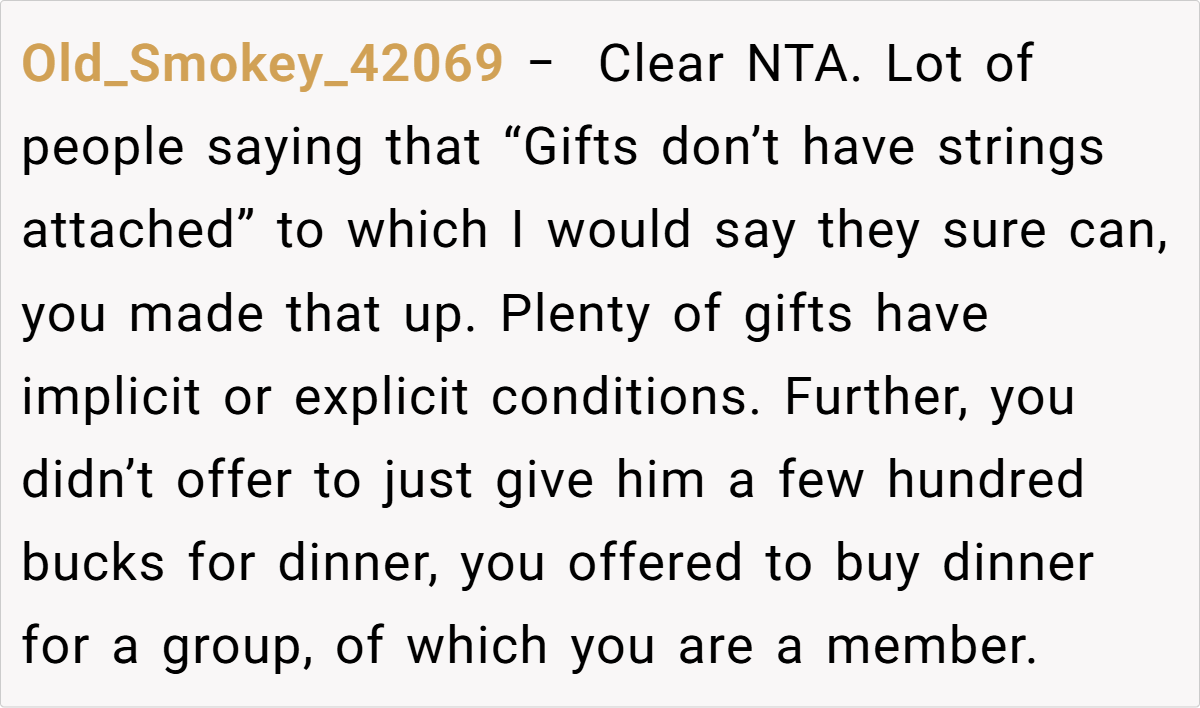Open the Old_Smokey_42069 user profile link
Image resolution: width=1200 pixels, height=708 pixels.
(262, 65)
